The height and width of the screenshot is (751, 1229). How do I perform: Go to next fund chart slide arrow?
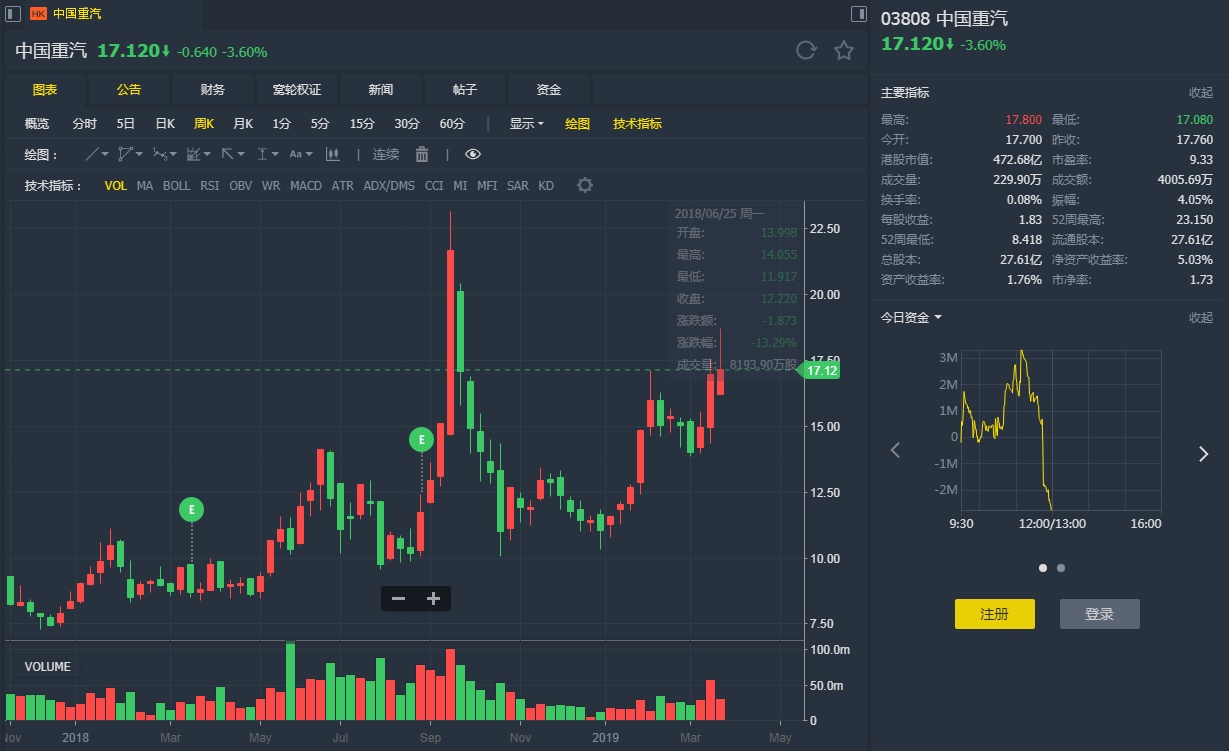click(1203, 454)
